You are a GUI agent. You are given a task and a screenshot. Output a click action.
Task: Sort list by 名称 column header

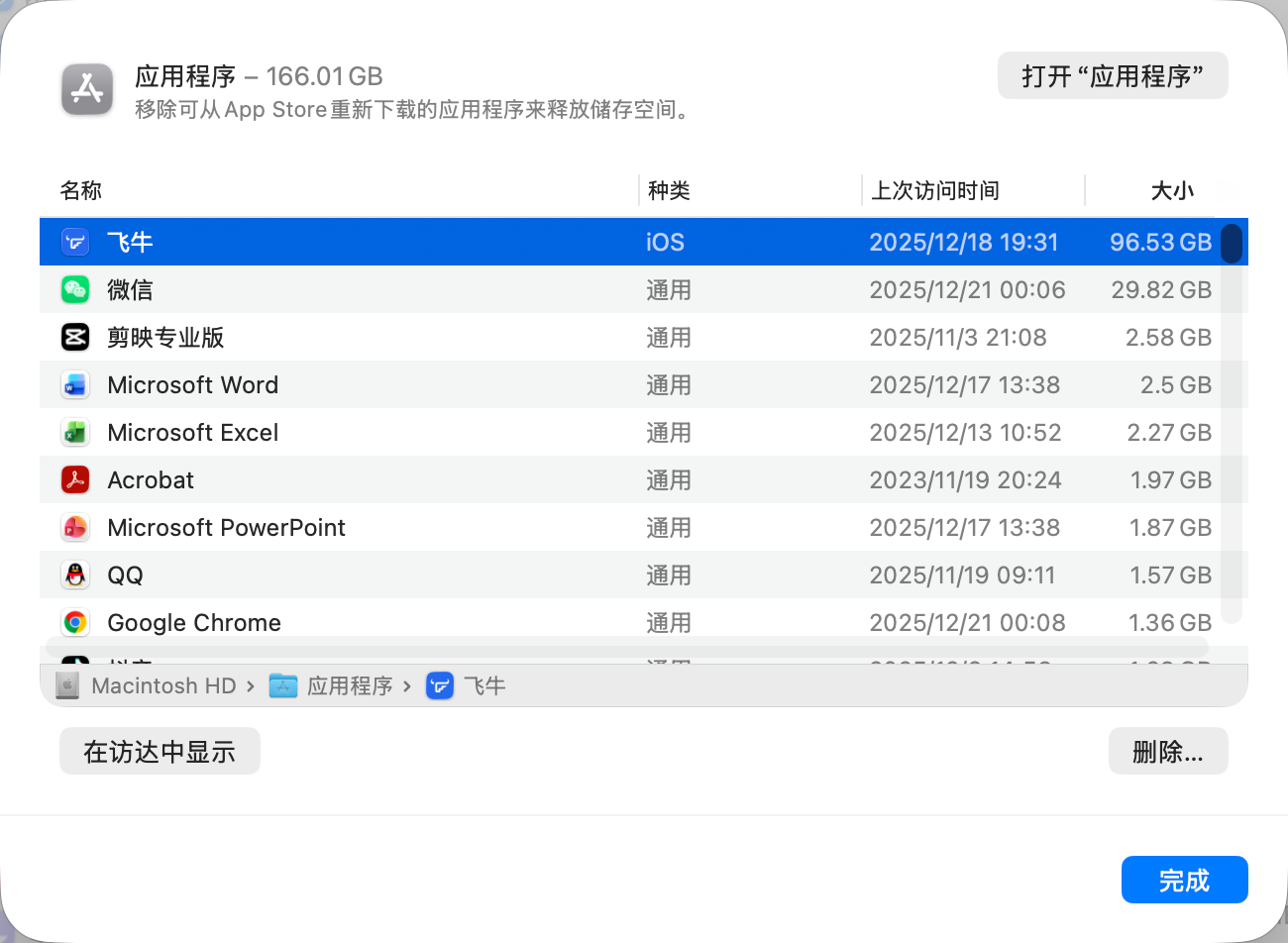coord(81,191)
